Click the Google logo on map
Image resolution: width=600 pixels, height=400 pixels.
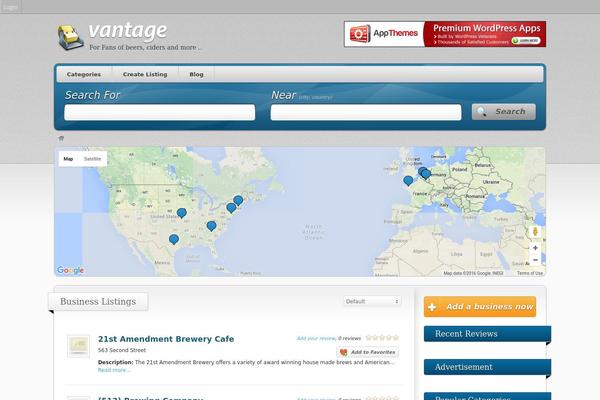tap(70, 270)
